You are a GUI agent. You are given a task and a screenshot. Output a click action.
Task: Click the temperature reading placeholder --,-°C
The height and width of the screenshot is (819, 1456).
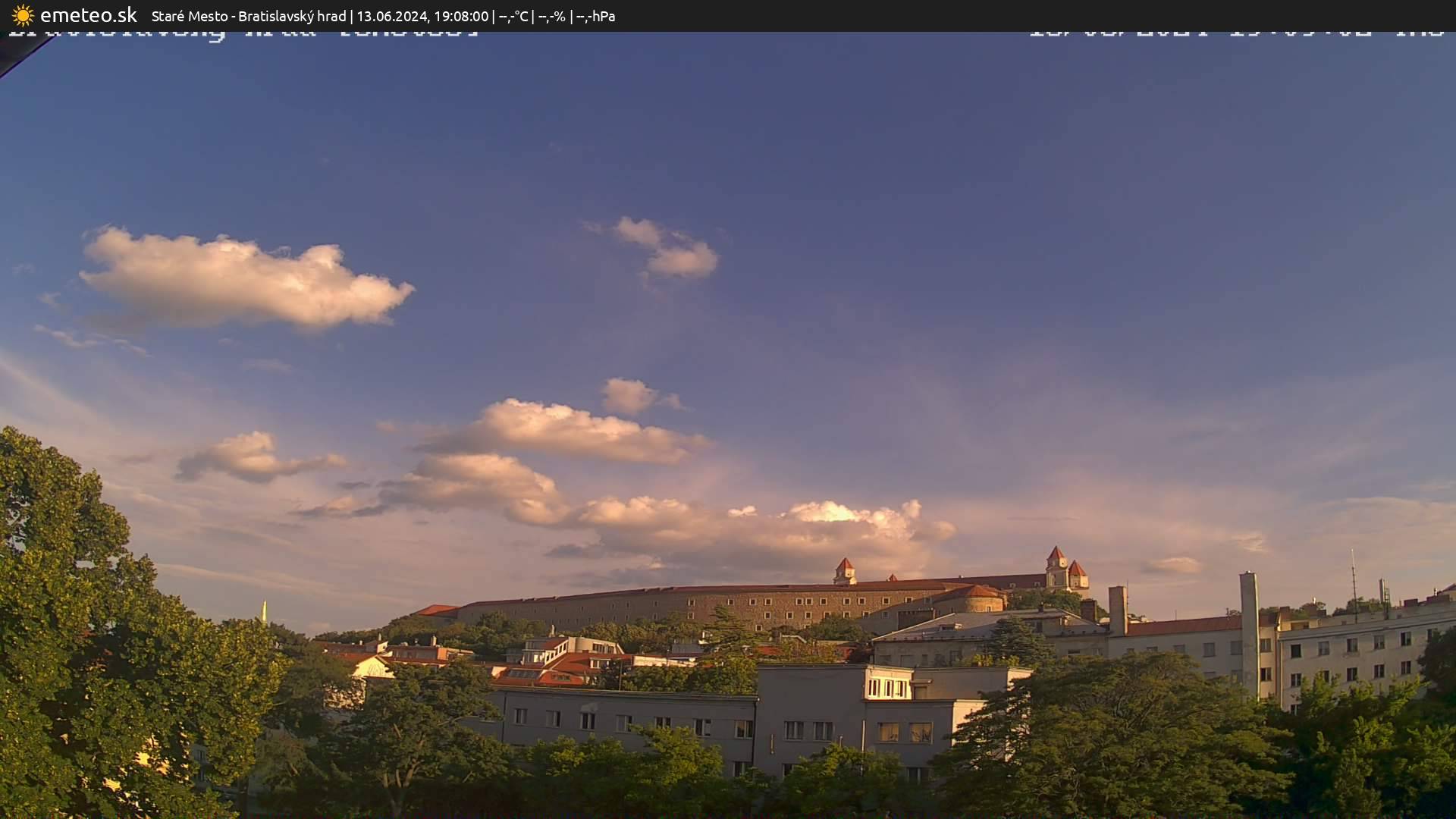[513, 15]
